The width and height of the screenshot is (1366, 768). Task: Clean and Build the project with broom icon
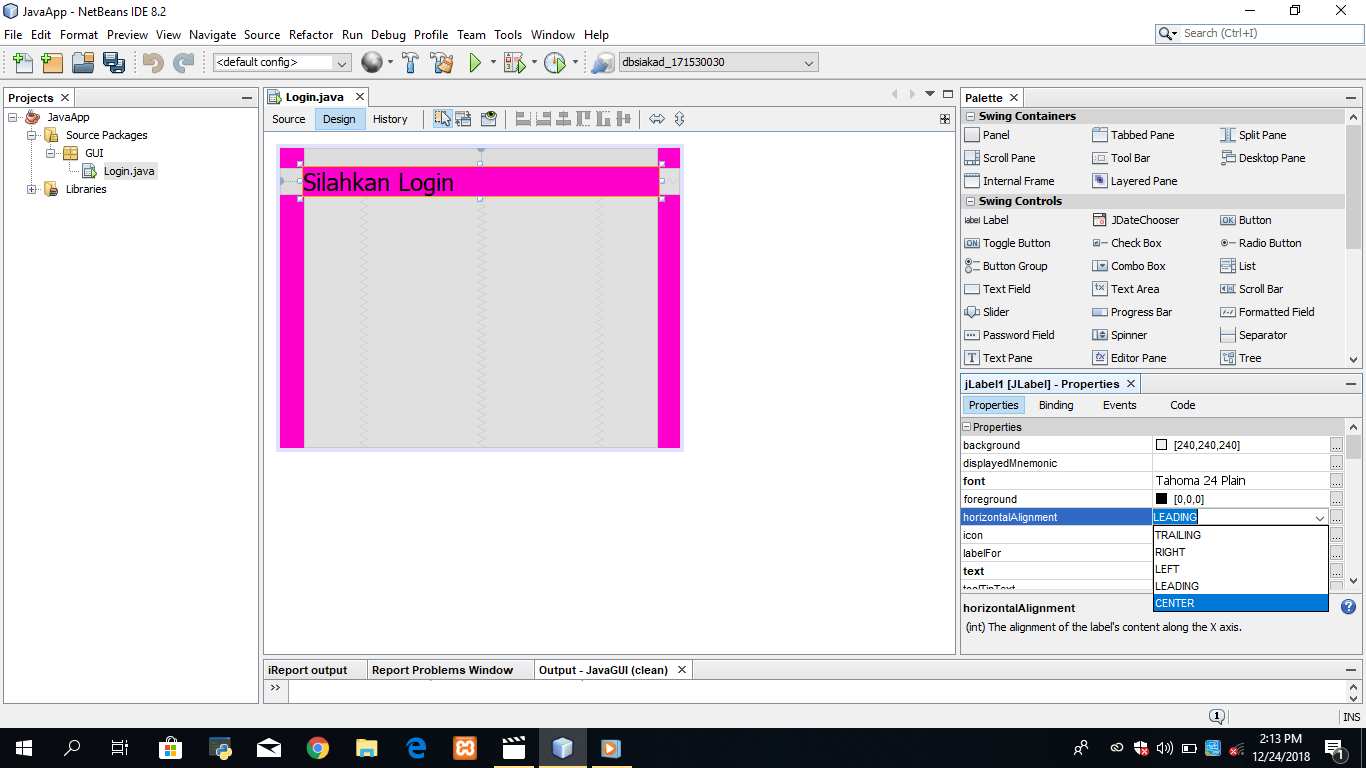[x=443, y=62]
